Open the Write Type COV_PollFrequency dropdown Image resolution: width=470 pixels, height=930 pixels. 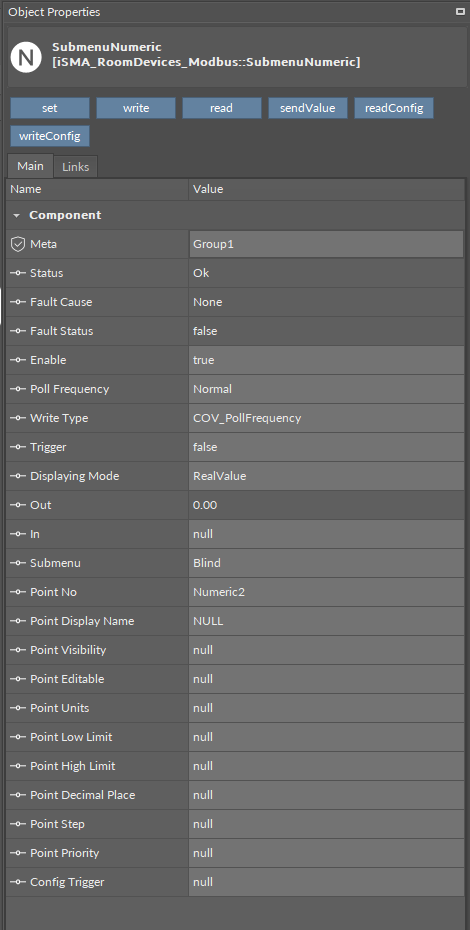(326, 418)
